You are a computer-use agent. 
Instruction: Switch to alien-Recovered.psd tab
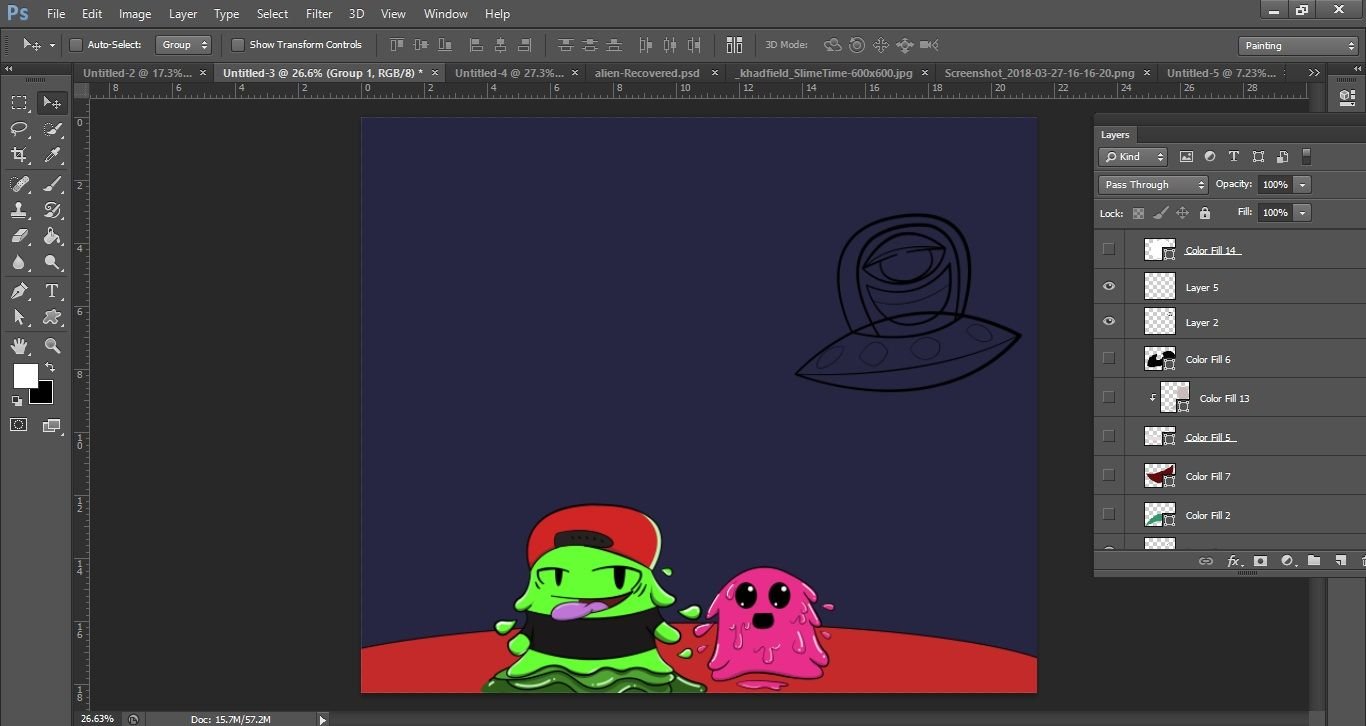click(647, 73)
